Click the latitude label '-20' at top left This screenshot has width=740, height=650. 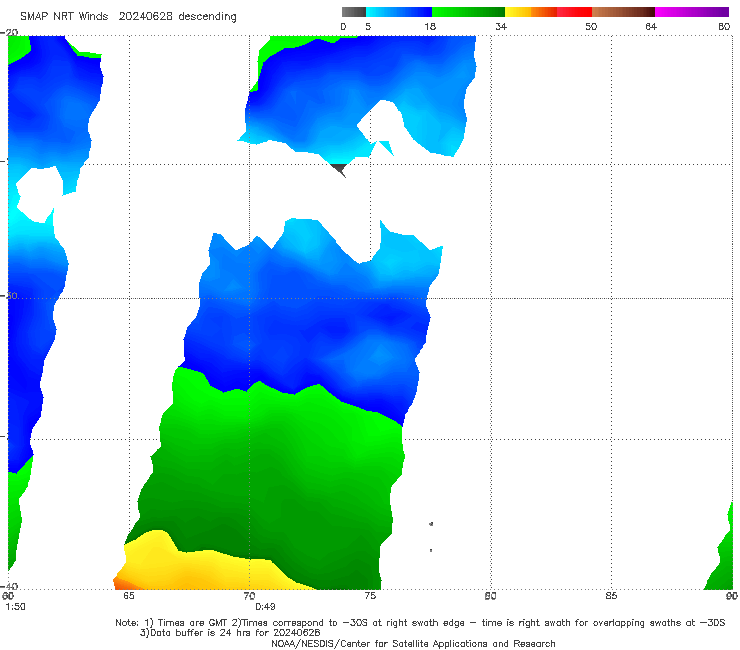[x=9, y=32]
